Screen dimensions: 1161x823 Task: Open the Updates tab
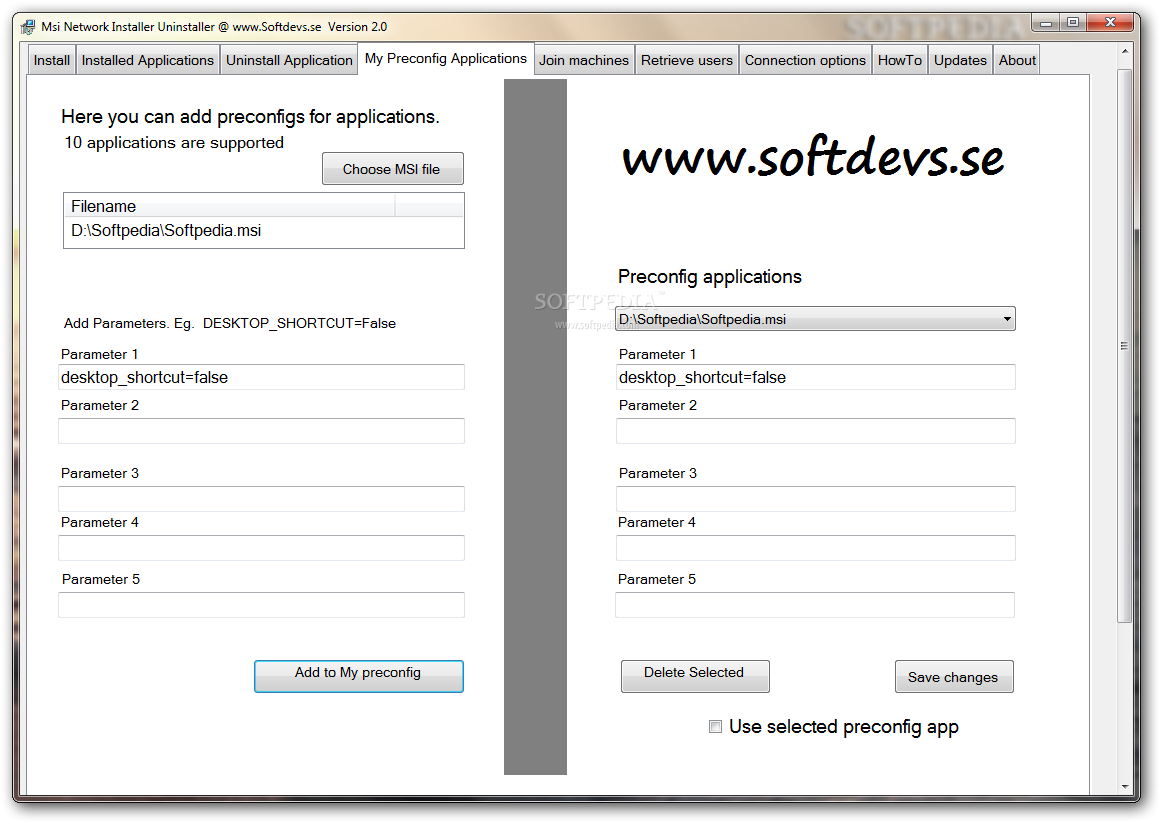click(x=960, y=60)
